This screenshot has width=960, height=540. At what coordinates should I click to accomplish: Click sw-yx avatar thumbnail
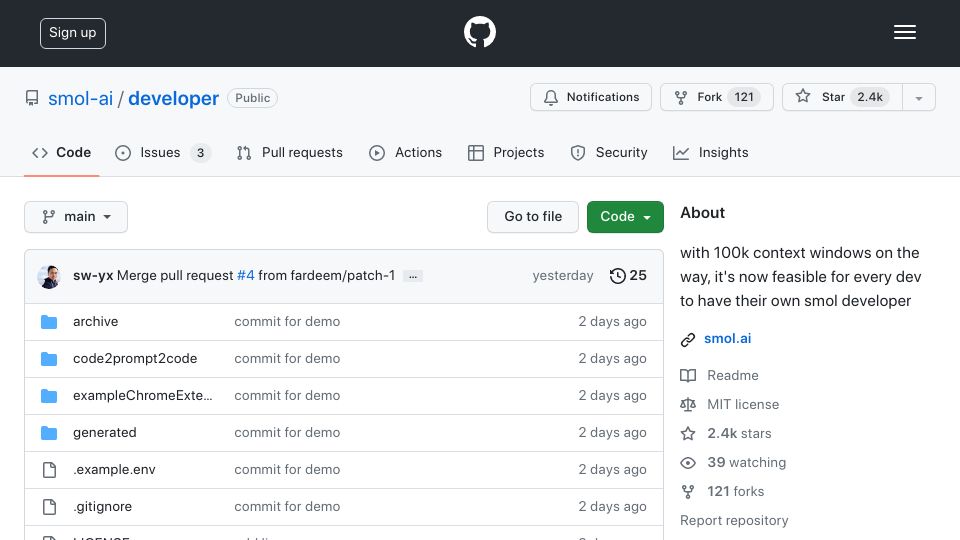pyautogui.click(x=48, y=276)
